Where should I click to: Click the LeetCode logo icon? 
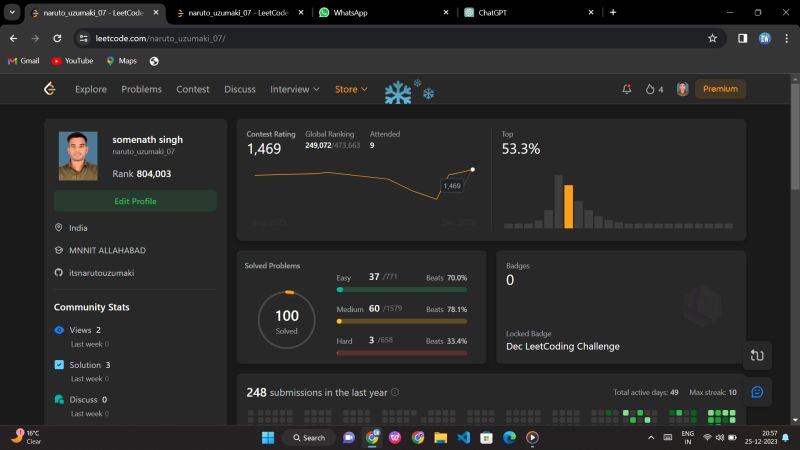[x=49, y=89]
